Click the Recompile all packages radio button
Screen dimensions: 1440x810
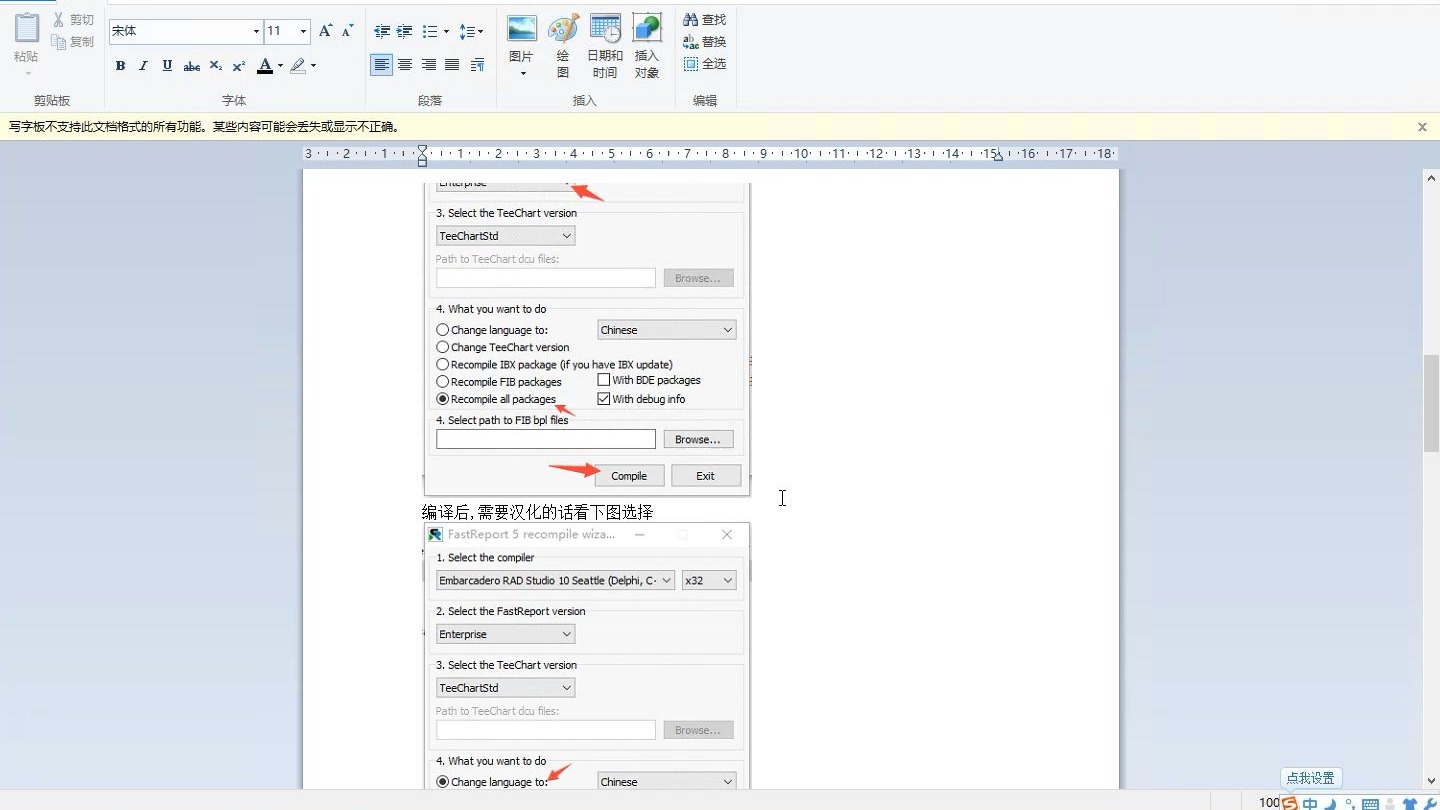[443, 399]
